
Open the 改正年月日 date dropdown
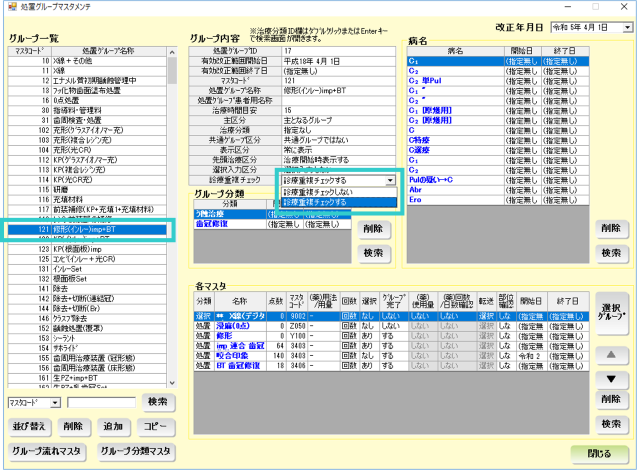click(x=625, y=29)
